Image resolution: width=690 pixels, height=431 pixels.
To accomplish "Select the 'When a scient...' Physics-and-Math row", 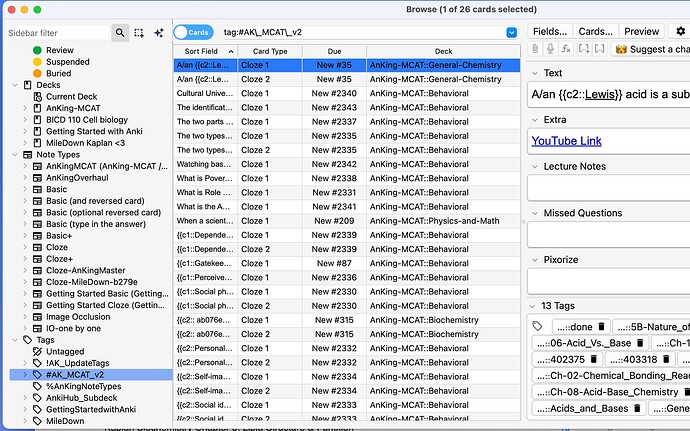I will 347,221.
